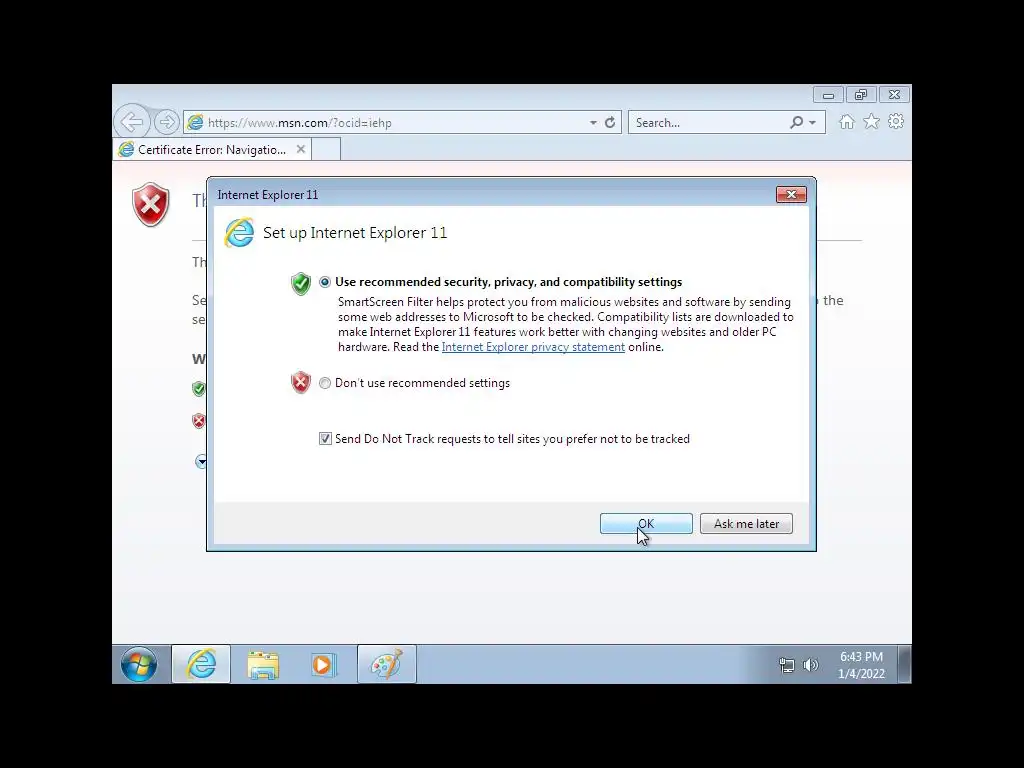Screen dimensions: 1024x768
Task: Close the Certificate Error tab
Action: pyautogui.click(x=300, y=149)
